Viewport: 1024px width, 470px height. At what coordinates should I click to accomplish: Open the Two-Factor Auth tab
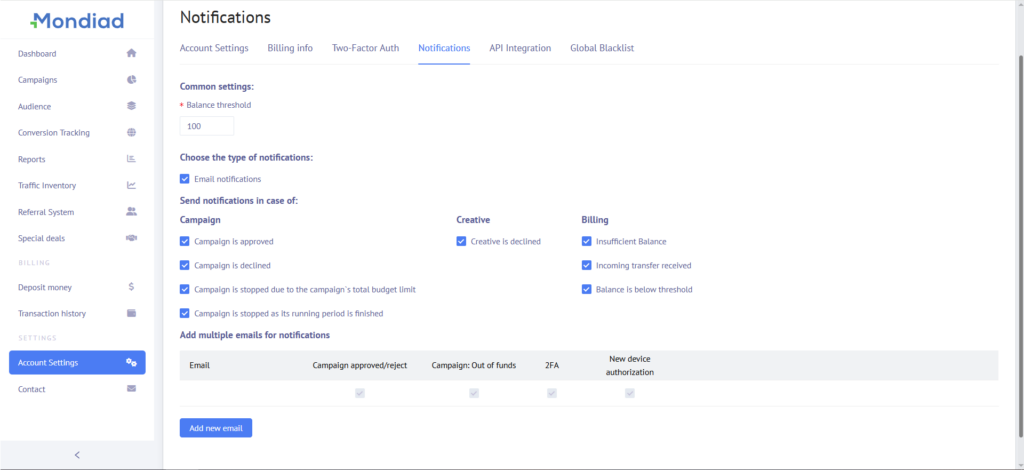[366, 48]
